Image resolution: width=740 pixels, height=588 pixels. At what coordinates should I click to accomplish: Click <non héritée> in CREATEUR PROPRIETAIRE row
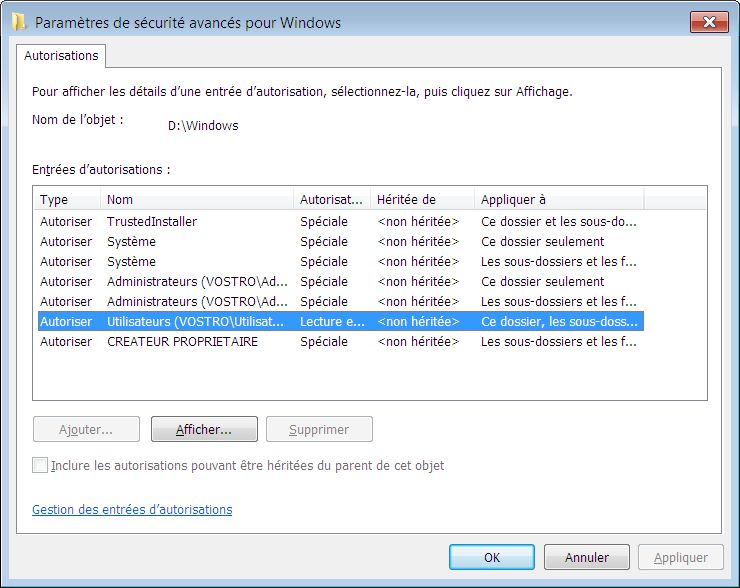(x=418, y=342)
